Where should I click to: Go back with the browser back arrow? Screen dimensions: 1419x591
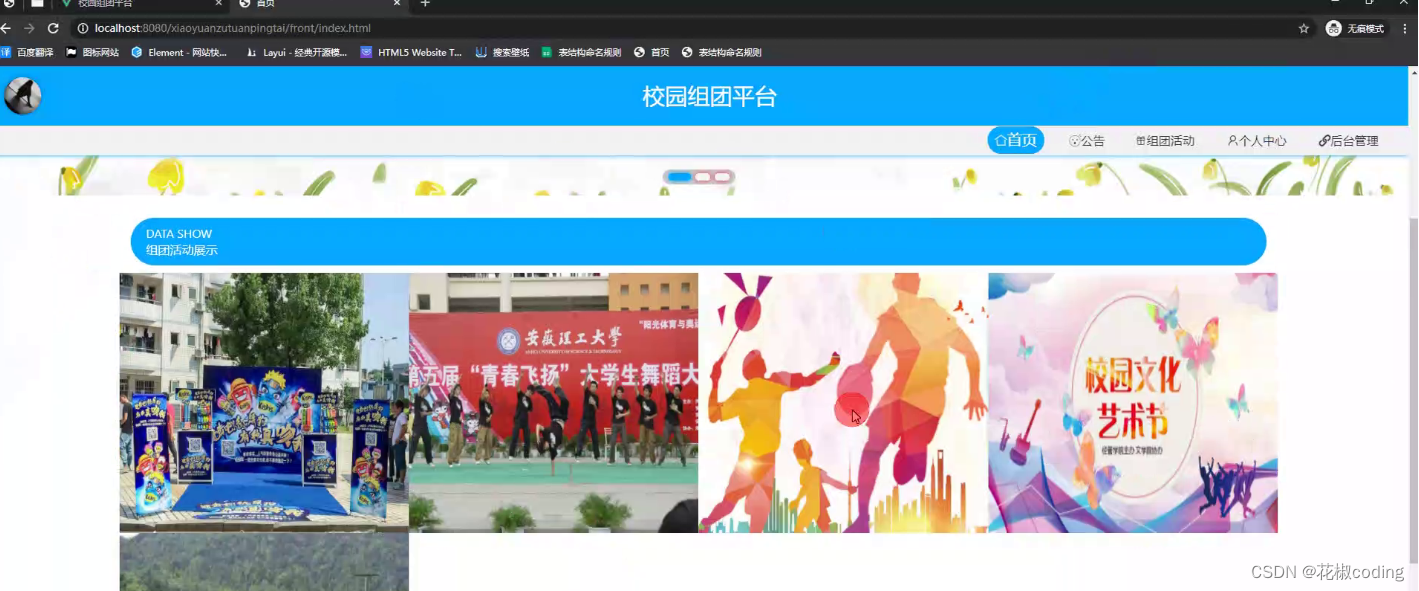(6, 28)
